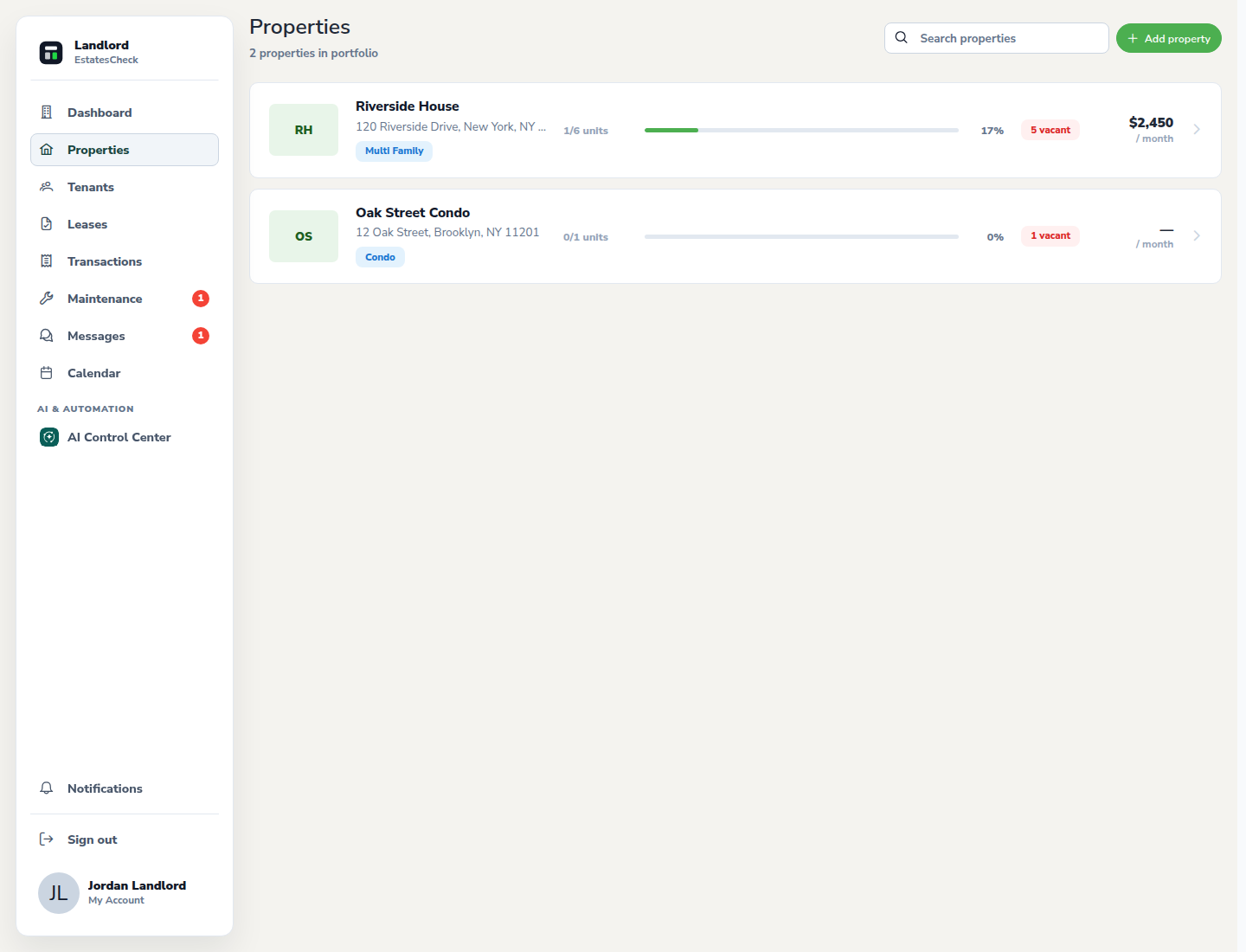Click the 5 vacant badge
The width and height of the screenshot is (1246, 952).
(1050, 130)
